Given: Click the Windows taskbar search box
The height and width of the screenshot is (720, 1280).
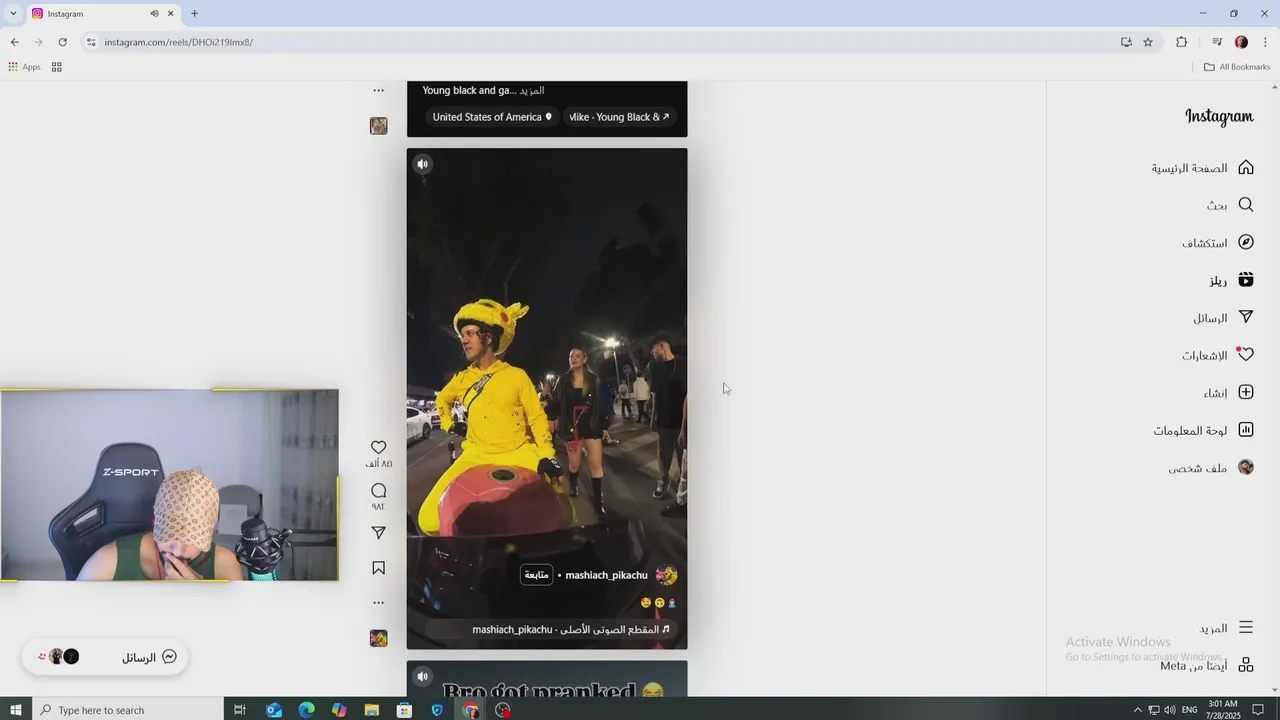Looking at the screenshot, I should coord(128,710).
